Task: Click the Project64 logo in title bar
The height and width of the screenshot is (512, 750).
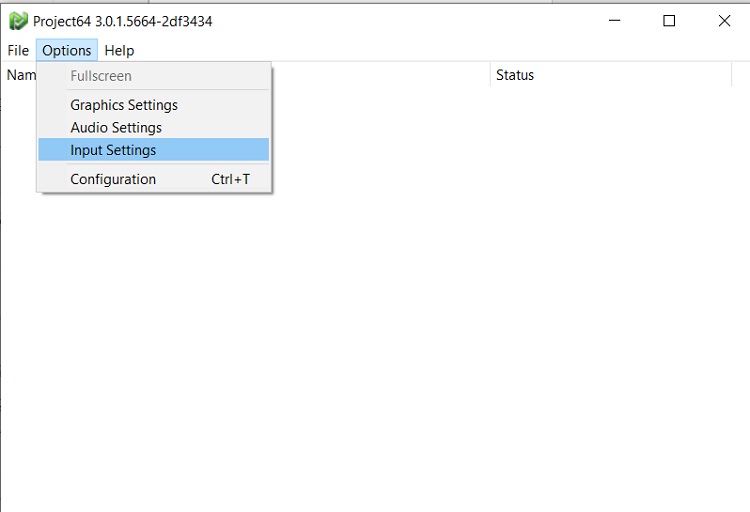Action: (18, 21)
